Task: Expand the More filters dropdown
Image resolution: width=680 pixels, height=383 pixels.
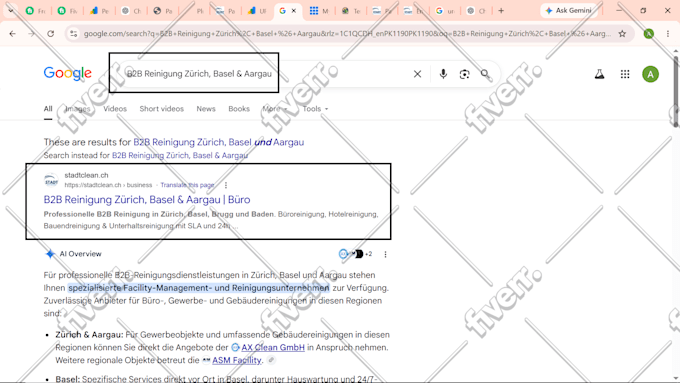Action: [275, 109]
